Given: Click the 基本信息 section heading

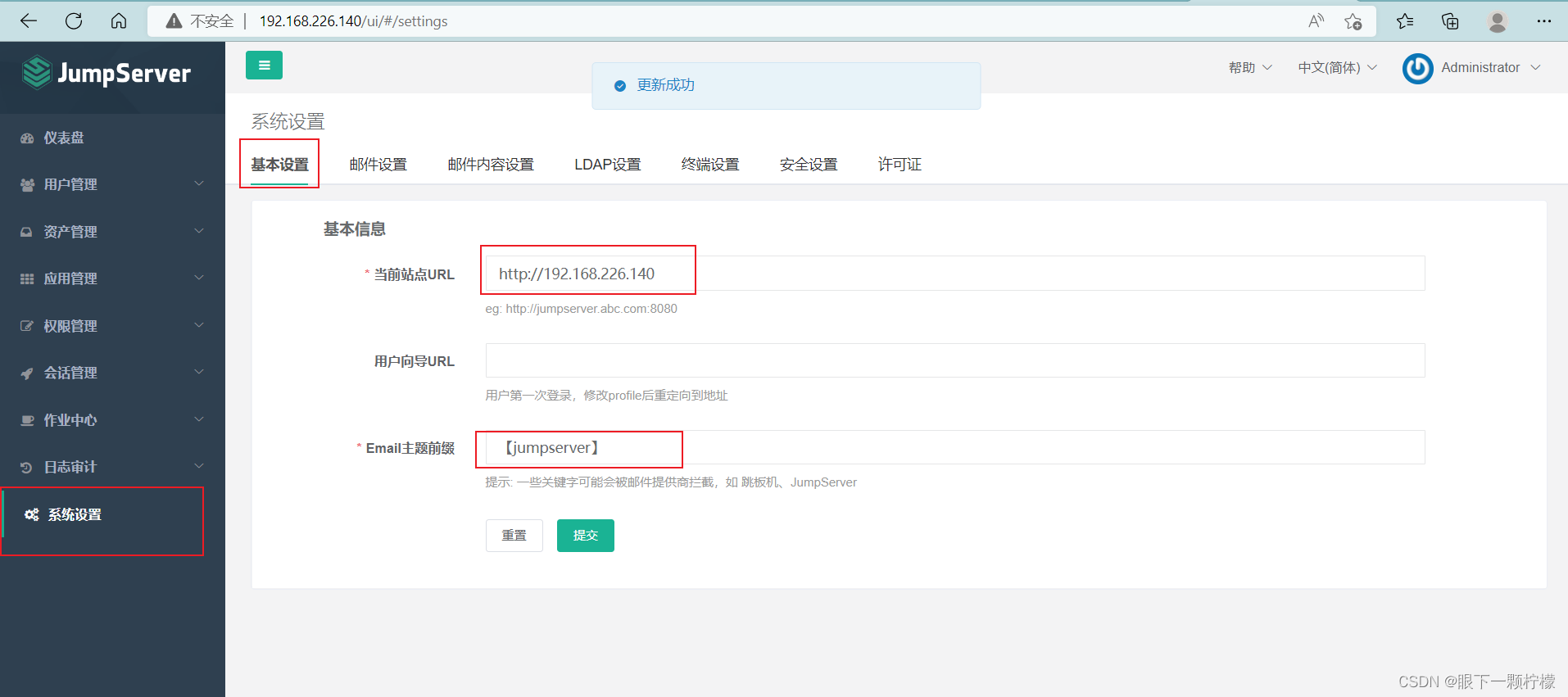Looking at the screenshot, I should 354,229.
